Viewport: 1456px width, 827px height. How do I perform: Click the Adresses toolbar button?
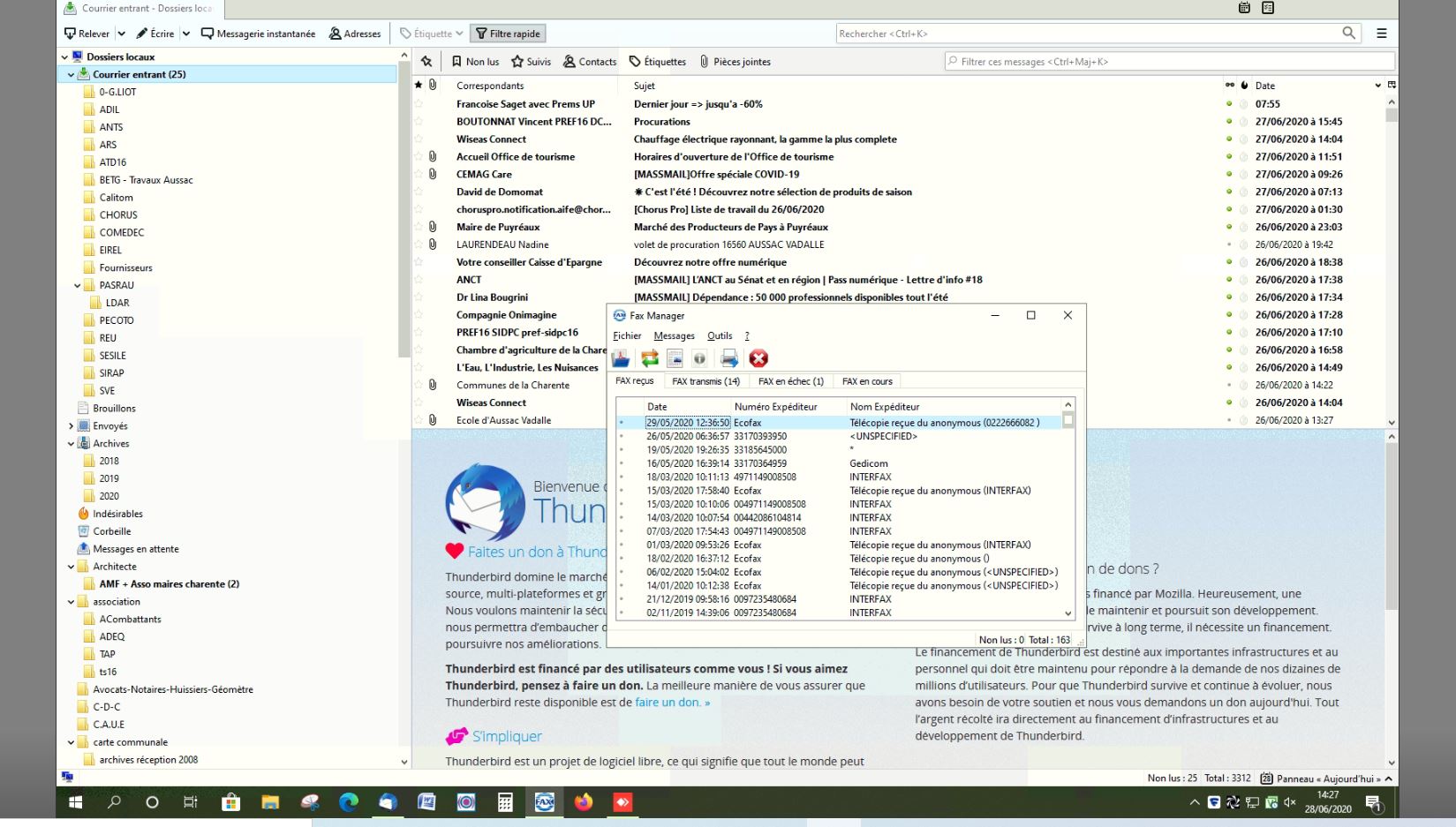pyautogui.click(x=355, y=34)
